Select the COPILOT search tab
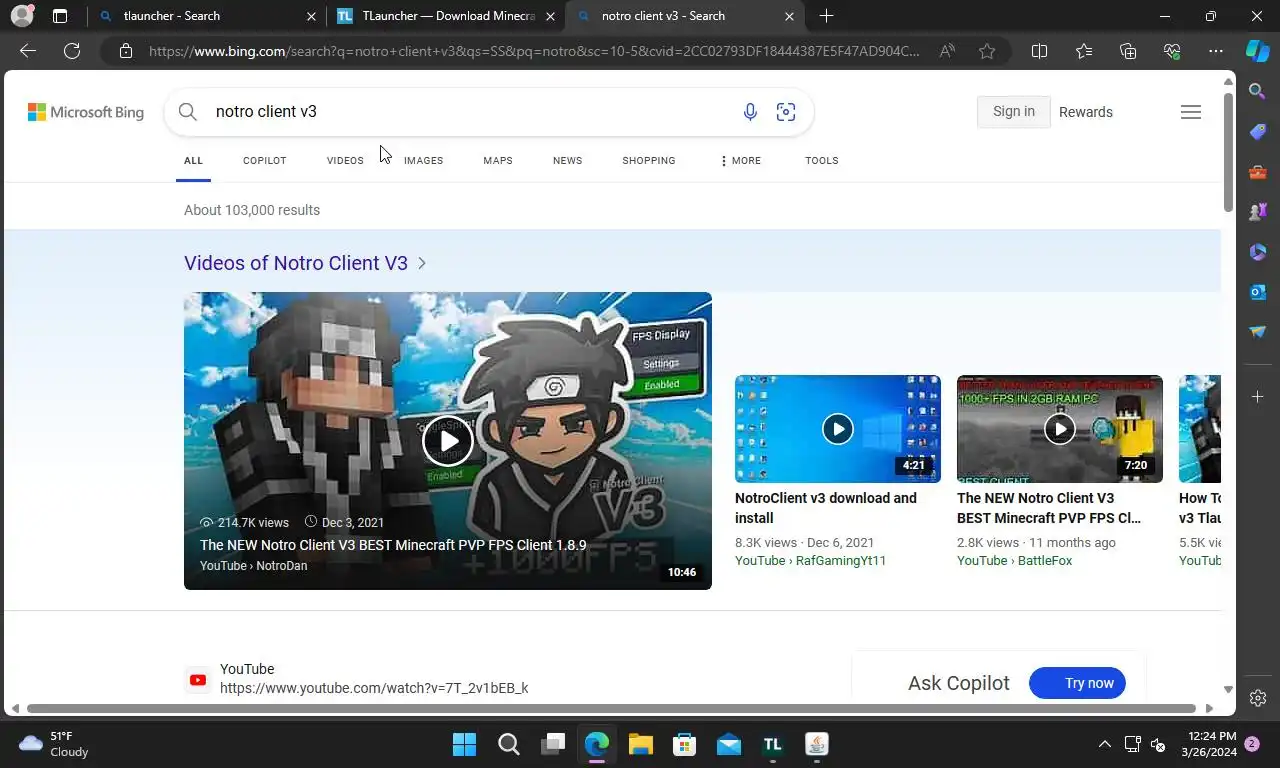The height and width of the screenshot is (768, 1280). pyautogui.click(x=264, y=160)
